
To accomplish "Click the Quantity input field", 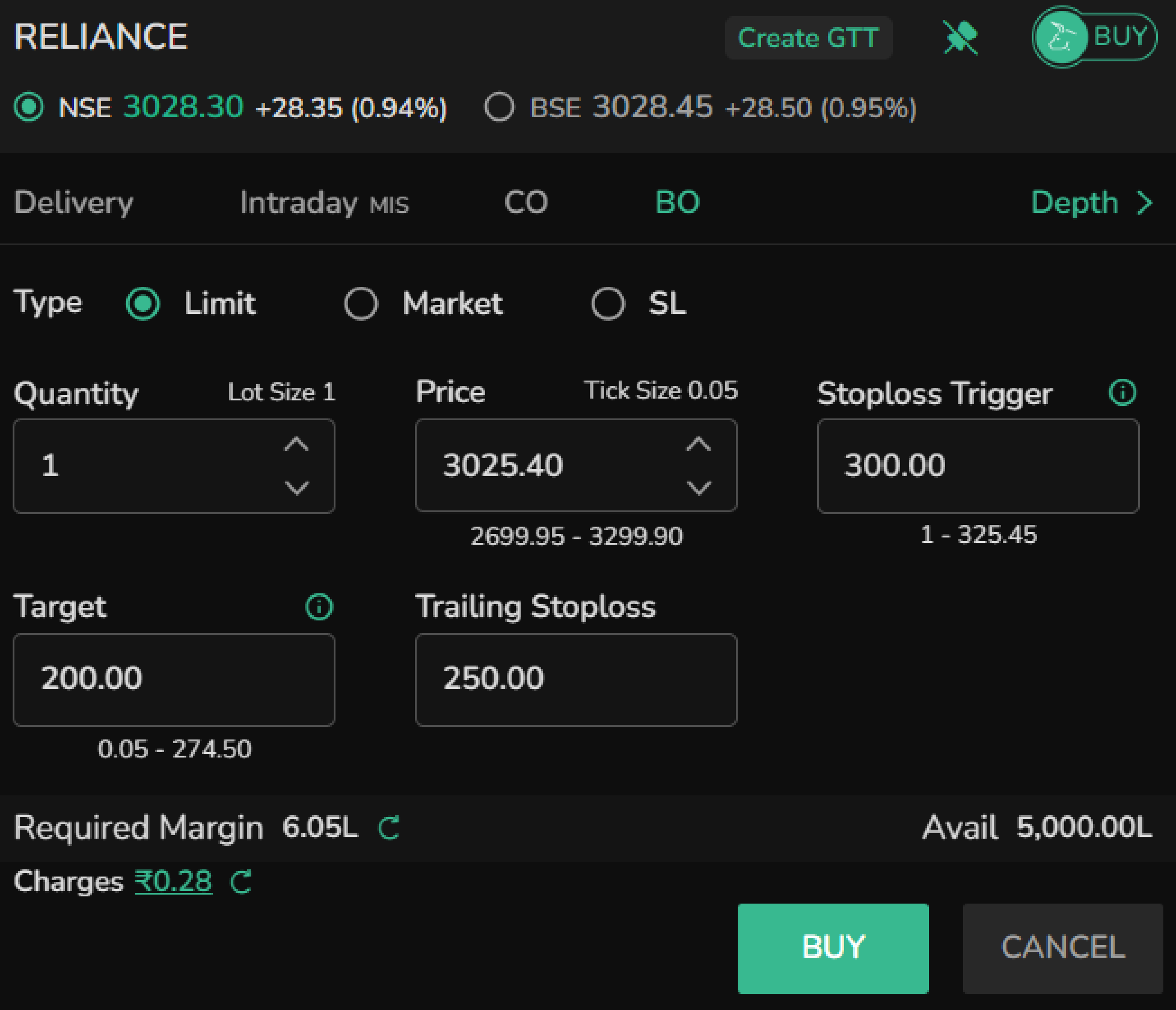I will tap(174, 466).
